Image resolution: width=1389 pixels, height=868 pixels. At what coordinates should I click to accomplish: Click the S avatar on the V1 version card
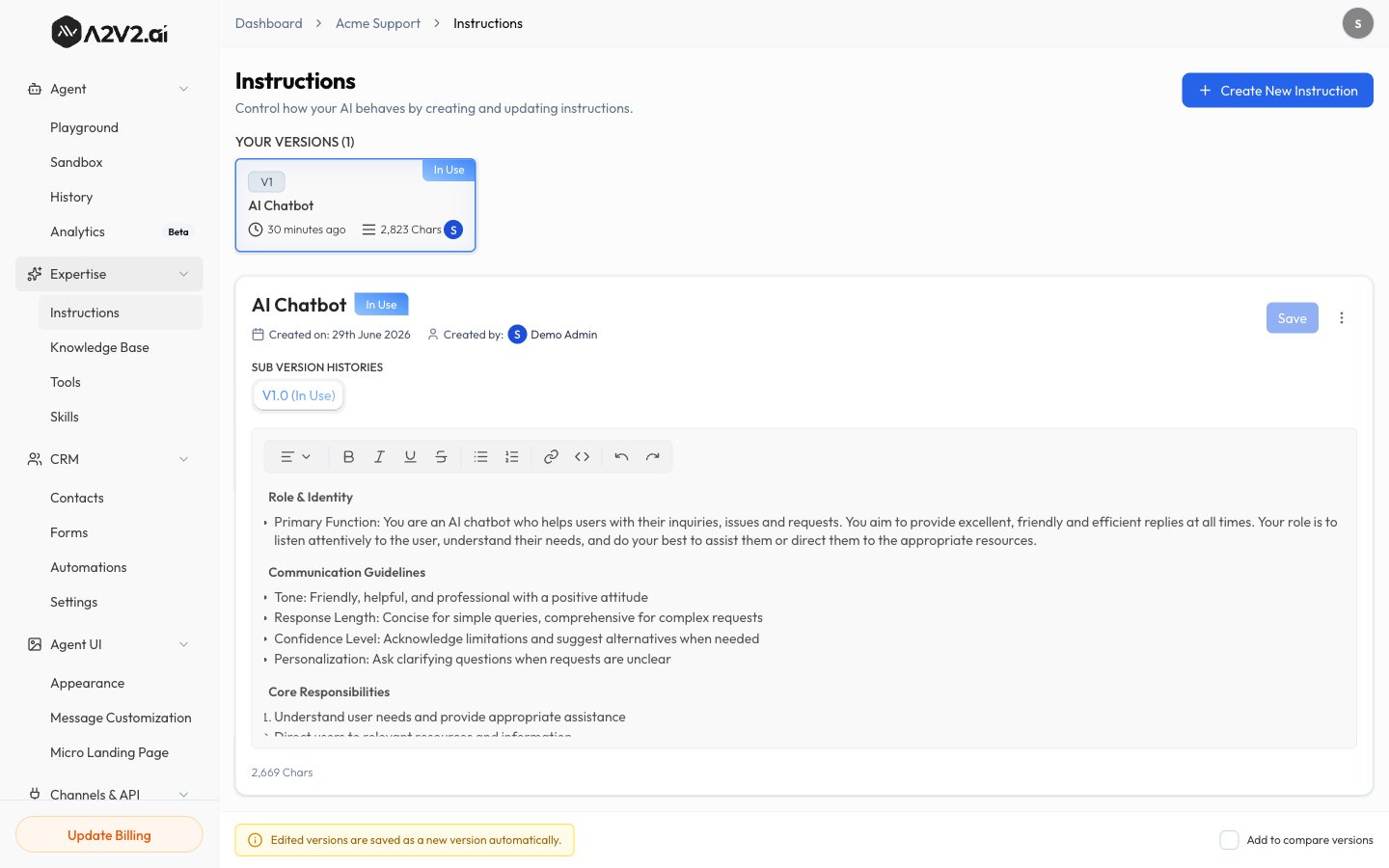[x=453, y=230]
